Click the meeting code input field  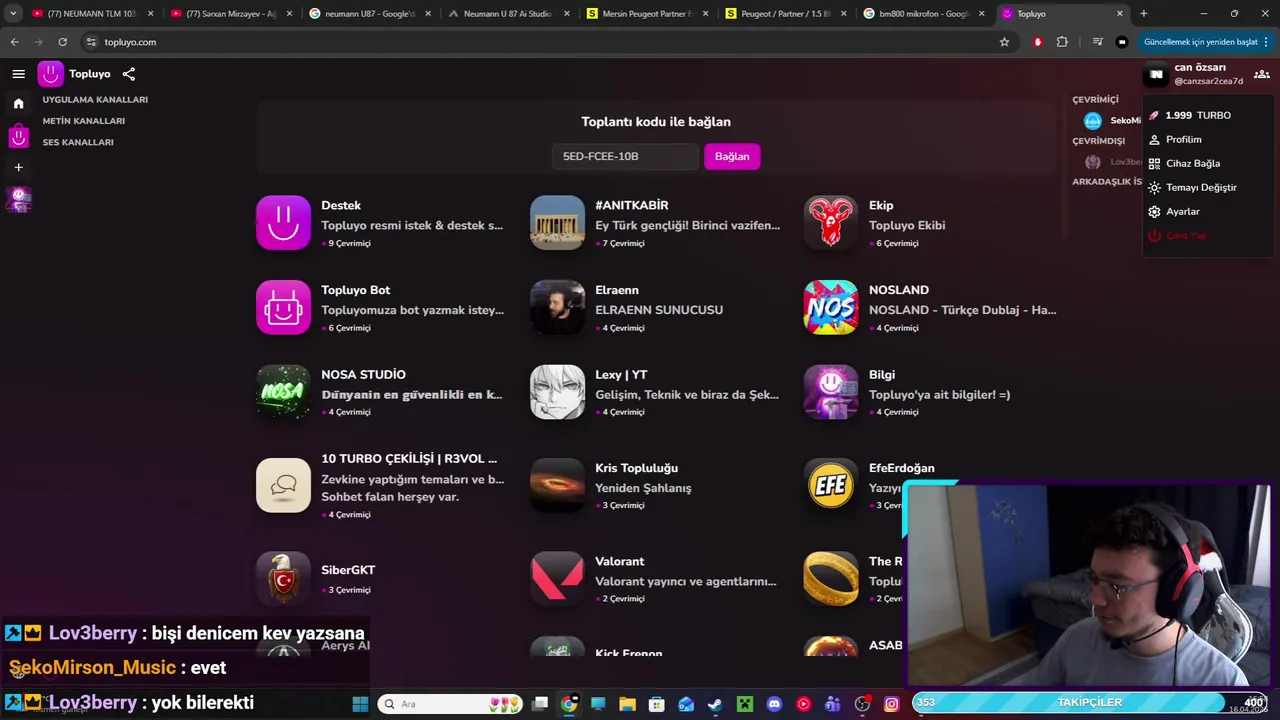point(625,156)
